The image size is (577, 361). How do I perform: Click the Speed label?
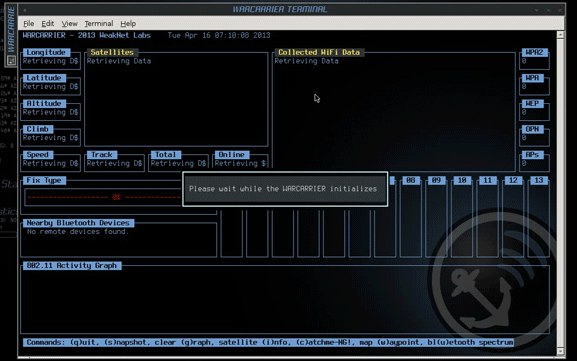pos(38,155)
